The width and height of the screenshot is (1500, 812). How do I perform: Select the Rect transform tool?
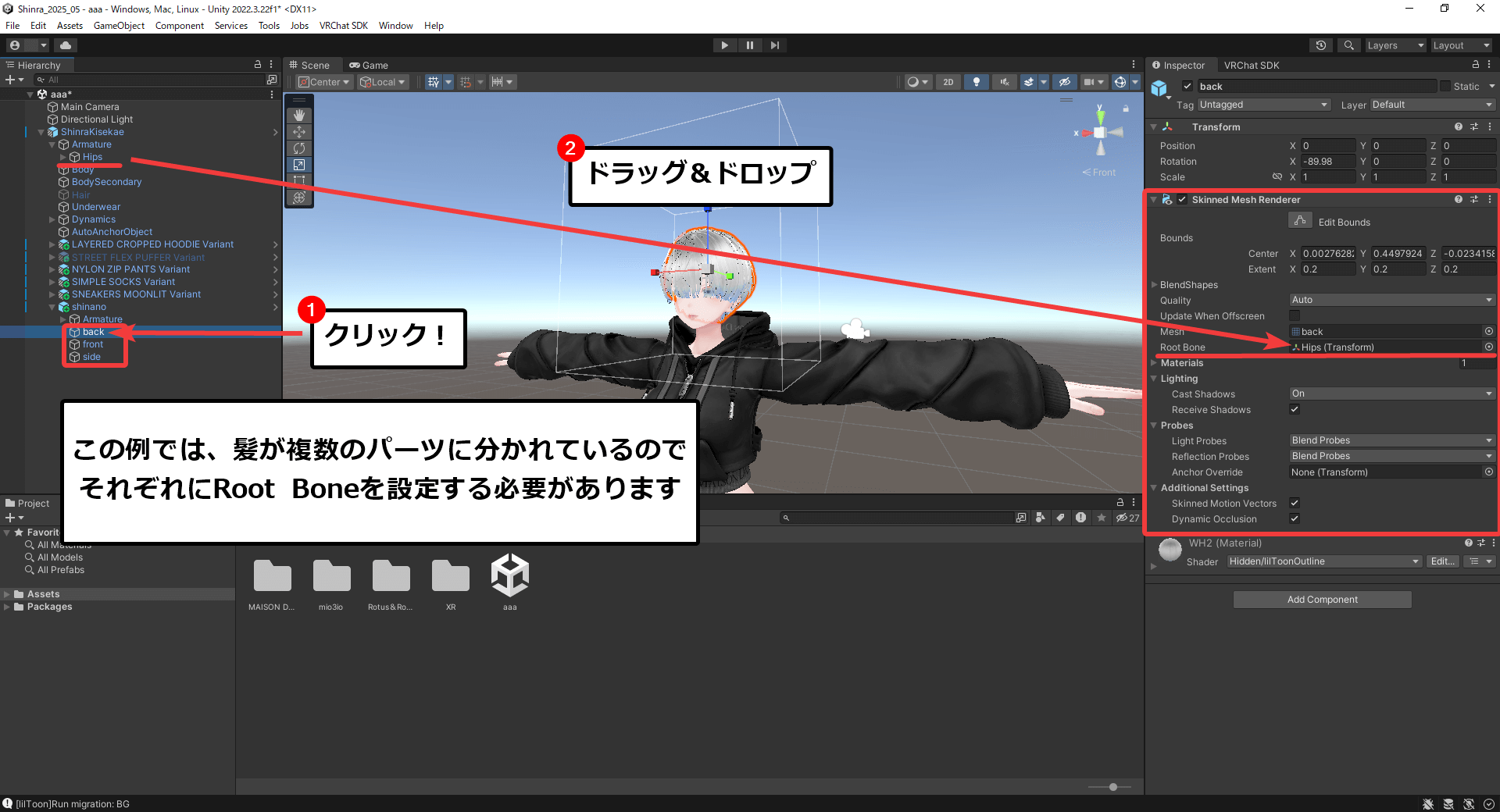coord(299,181)
